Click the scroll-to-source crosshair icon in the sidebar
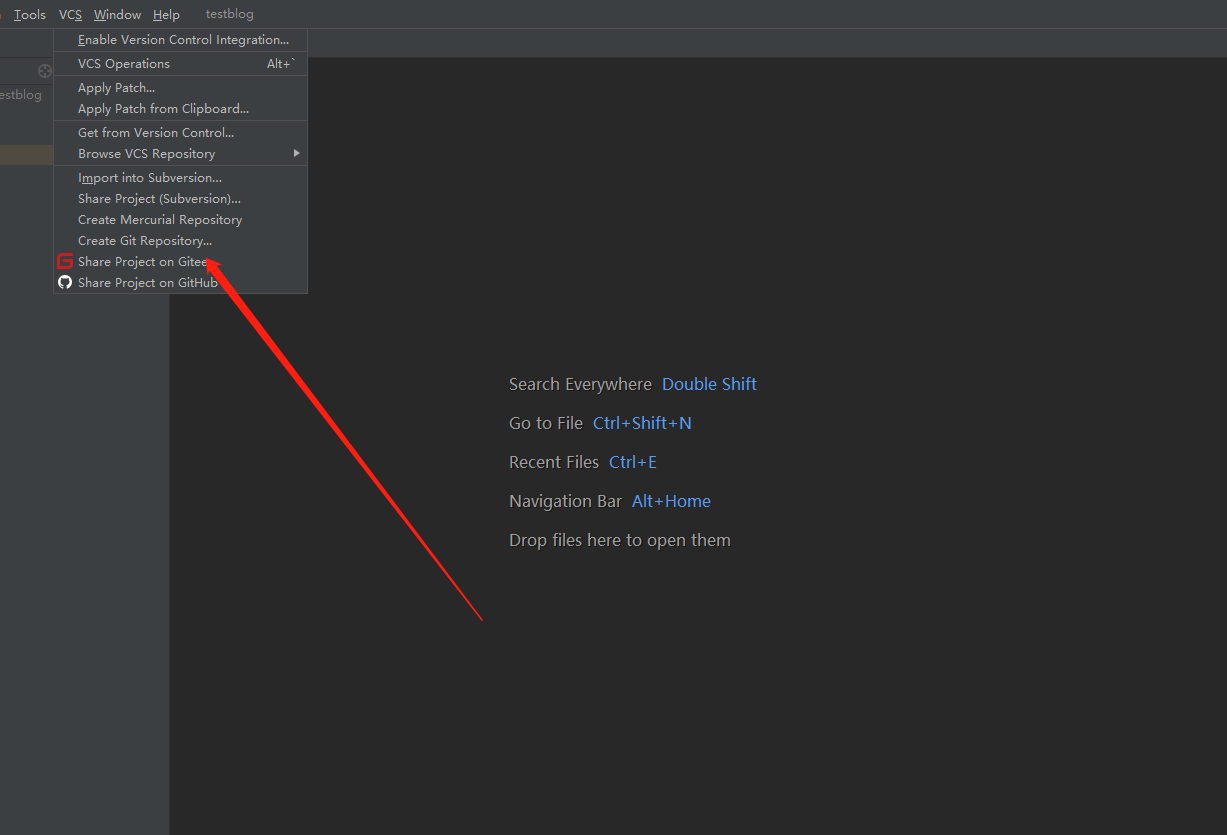This screenshot has width=1227, height=835. [43, 70]
